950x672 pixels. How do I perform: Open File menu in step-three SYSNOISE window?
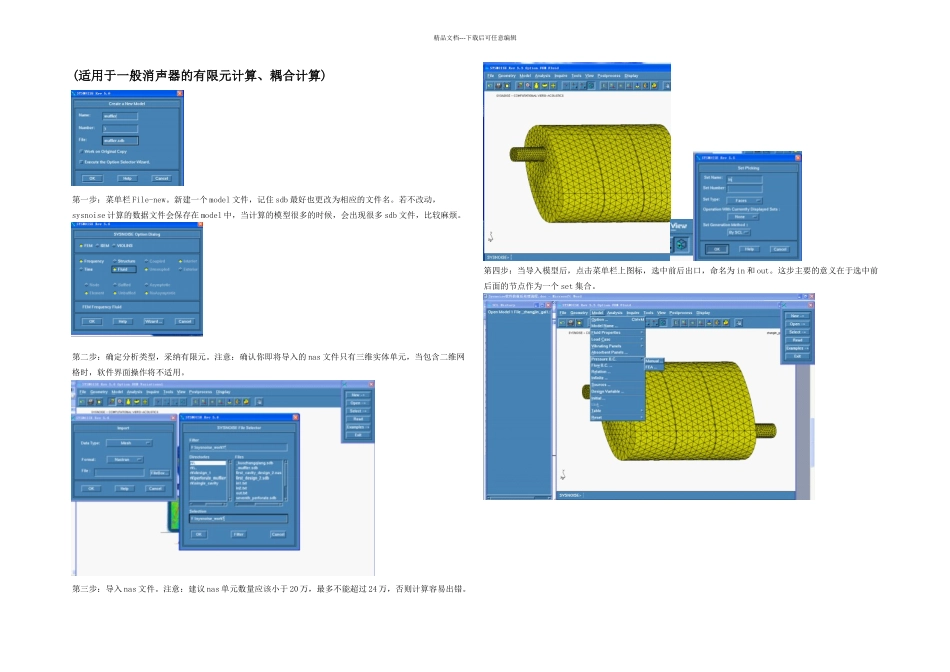83,392
